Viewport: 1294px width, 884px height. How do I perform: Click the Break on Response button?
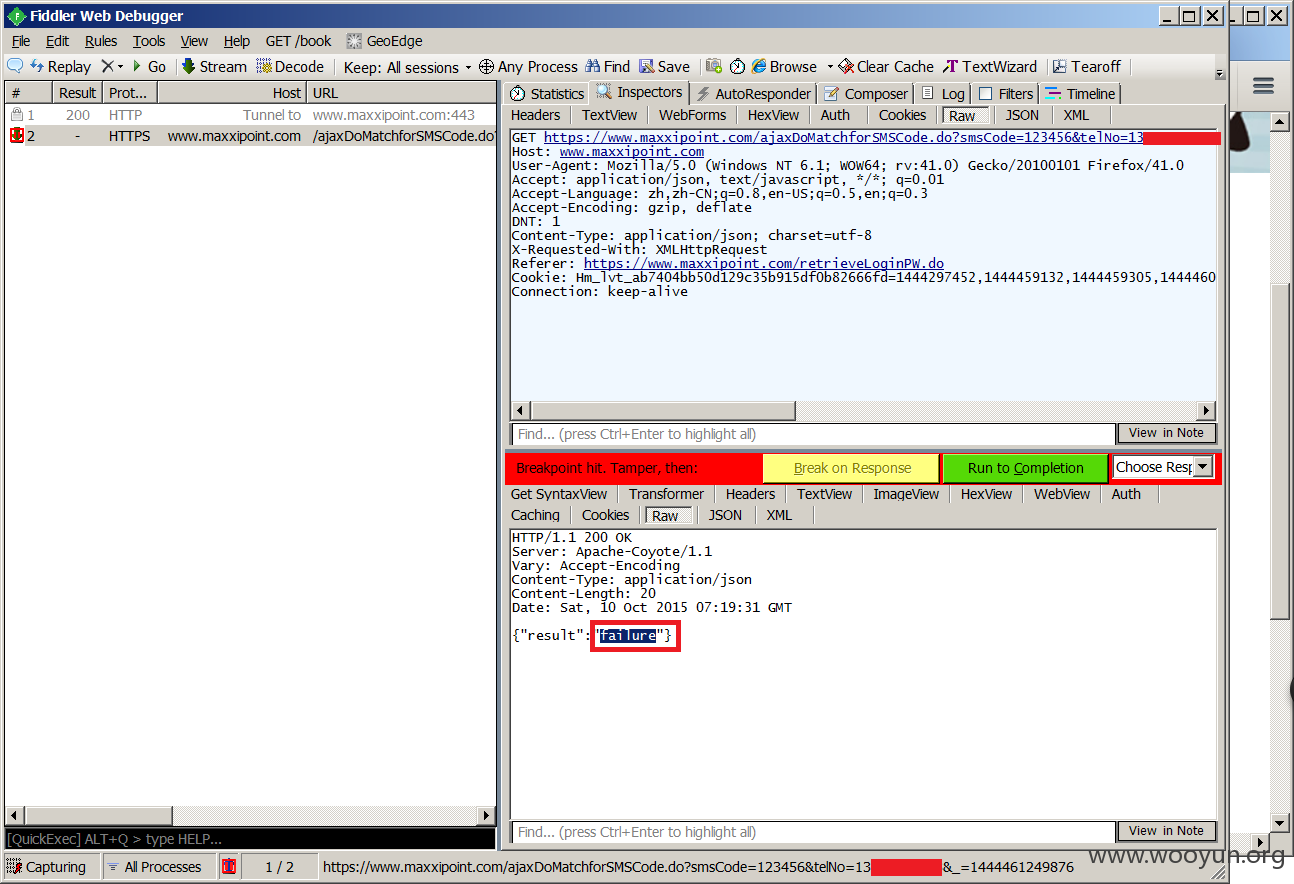(852, 468)
